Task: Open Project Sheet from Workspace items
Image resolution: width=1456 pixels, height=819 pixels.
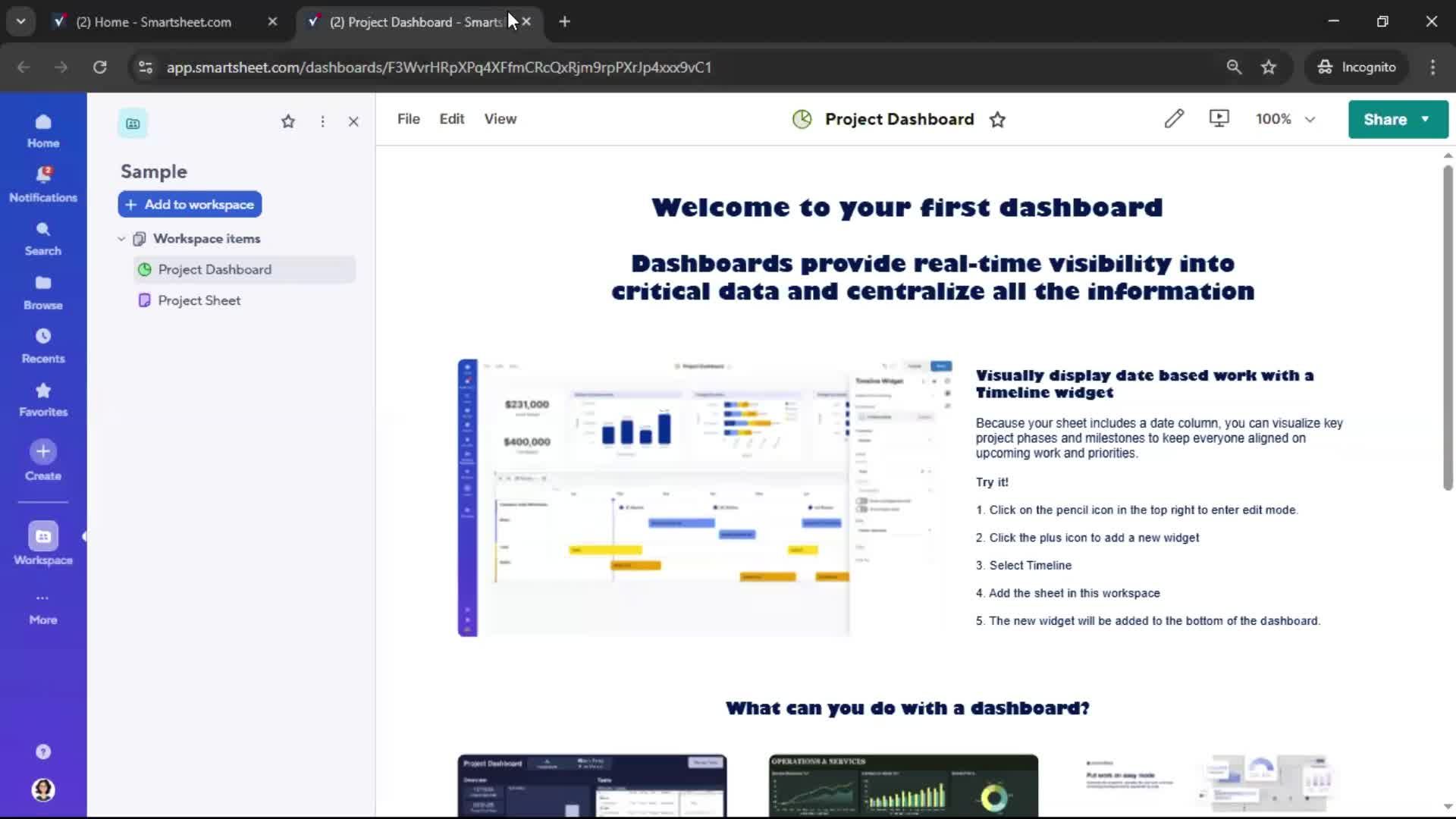Action: pyautogui.click(x=197, y=300)
